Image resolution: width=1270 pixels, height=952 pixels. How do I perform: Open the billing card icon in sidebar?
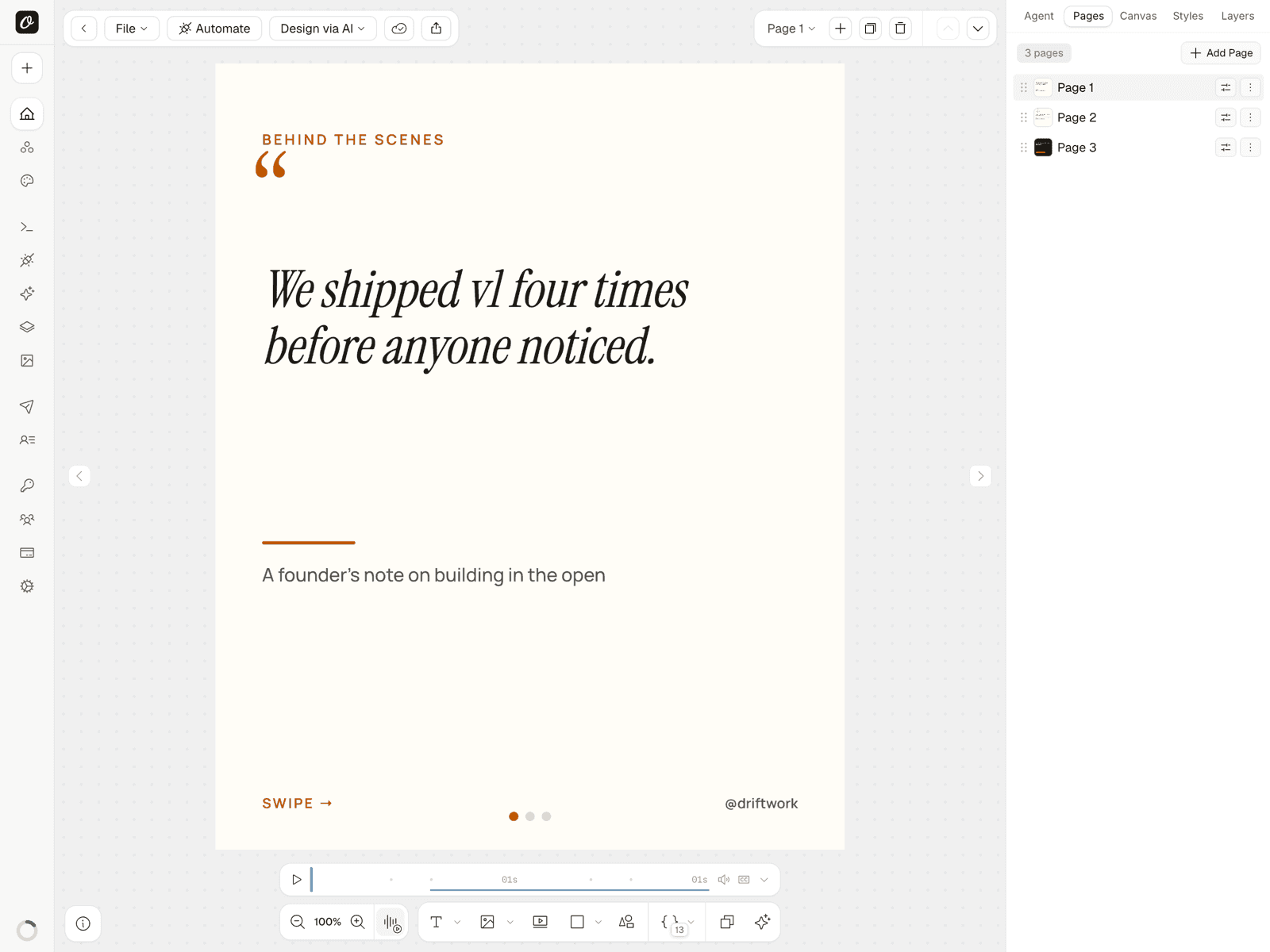coord(27,553)
